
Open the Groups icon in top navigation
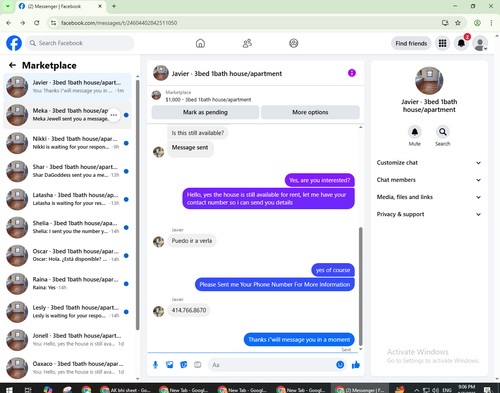pyautogui.click(x=294, y=43)
